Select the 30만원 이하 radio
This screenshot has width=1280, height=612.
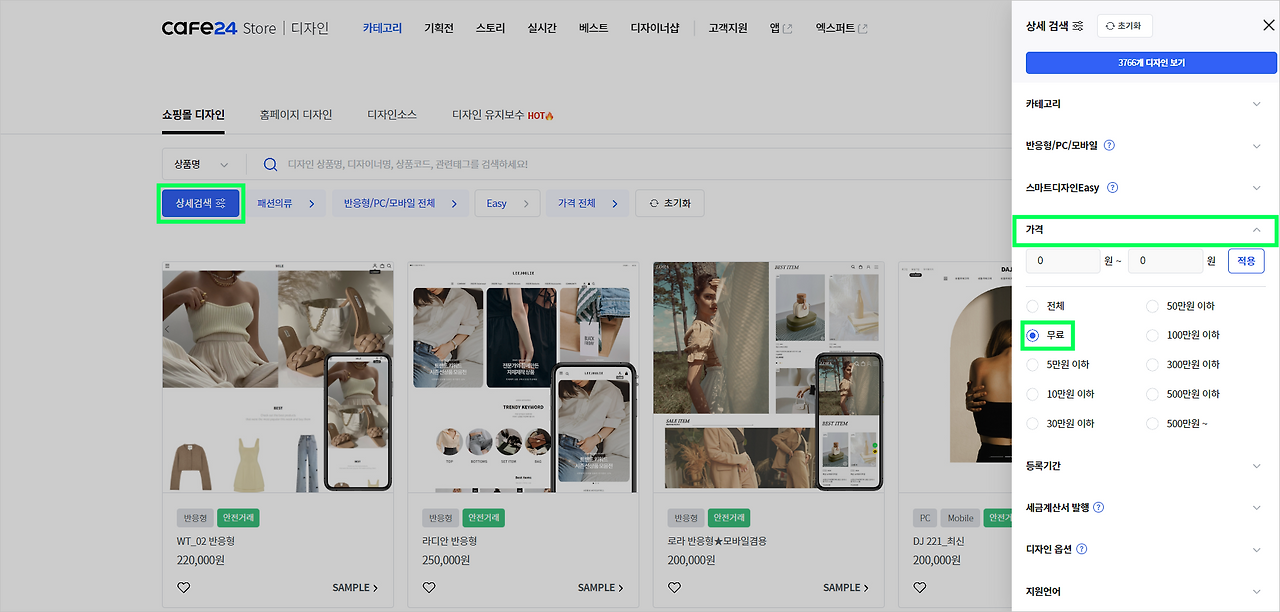1033,424
